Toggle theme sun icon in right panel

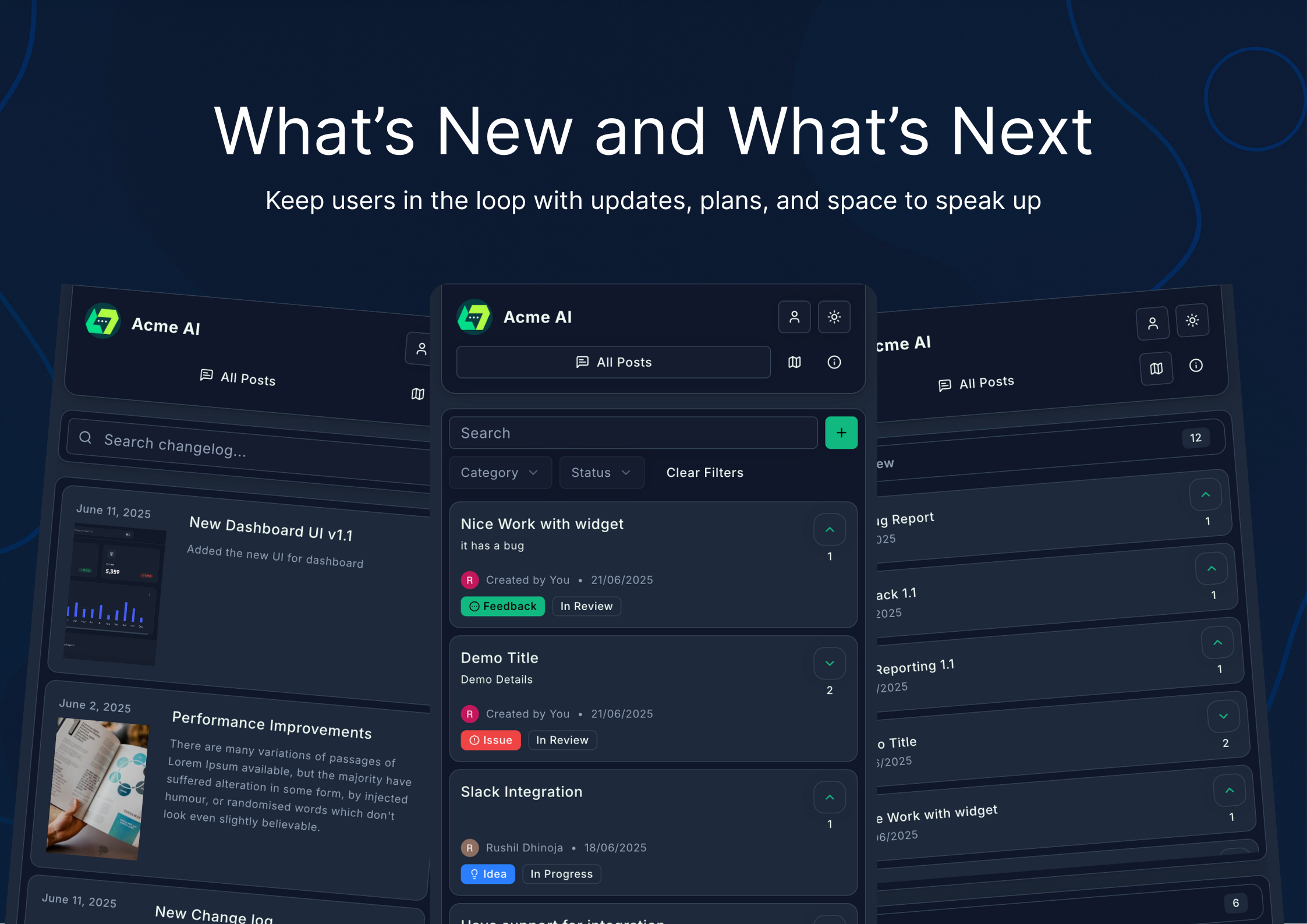coord(1192,320)
